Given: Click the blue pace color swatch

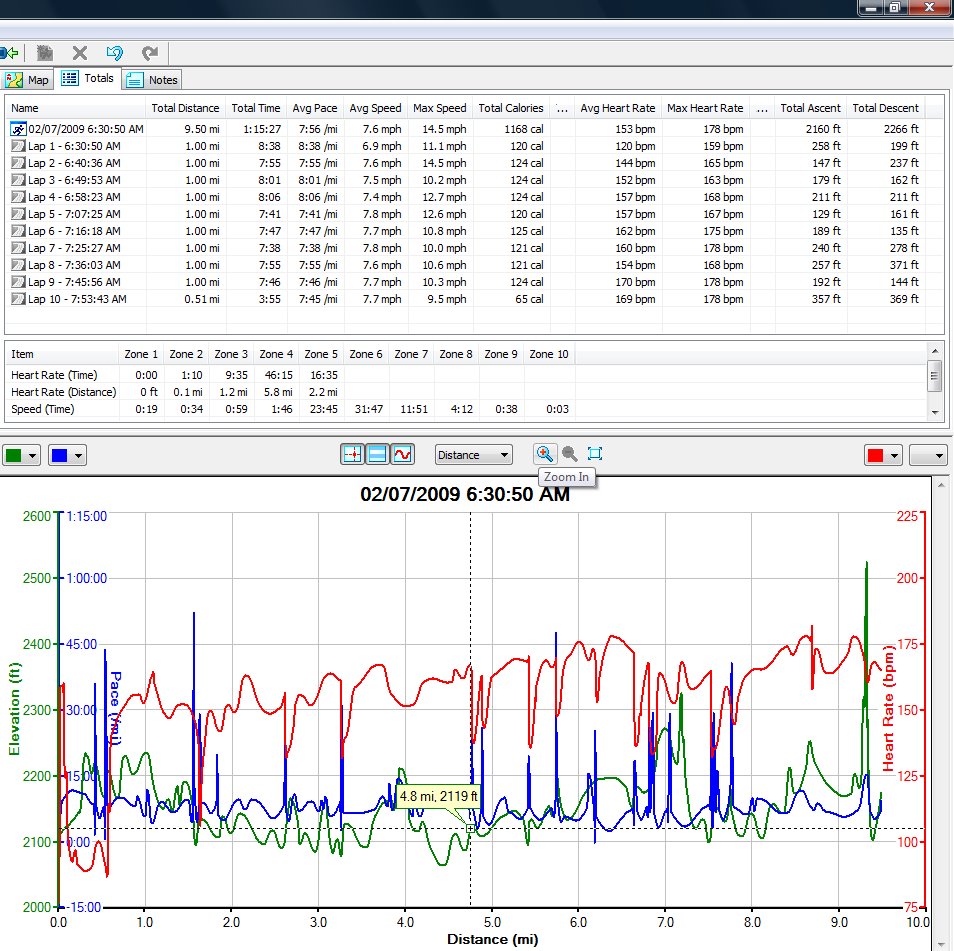Looking at the screenshot, I should point(60,455).
